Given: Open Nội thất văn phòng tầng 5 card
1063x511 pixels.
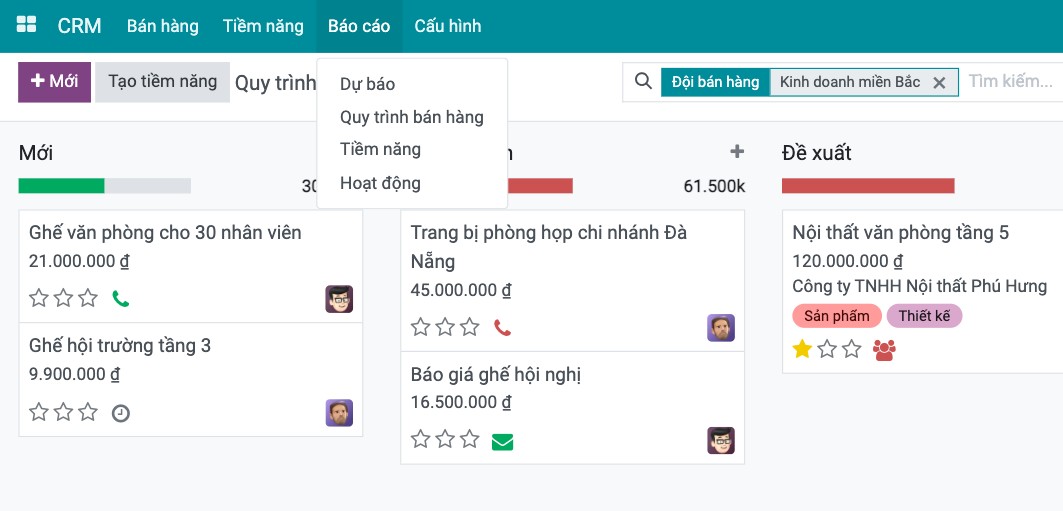Looking at the screenshot, I should pos(901,233).
